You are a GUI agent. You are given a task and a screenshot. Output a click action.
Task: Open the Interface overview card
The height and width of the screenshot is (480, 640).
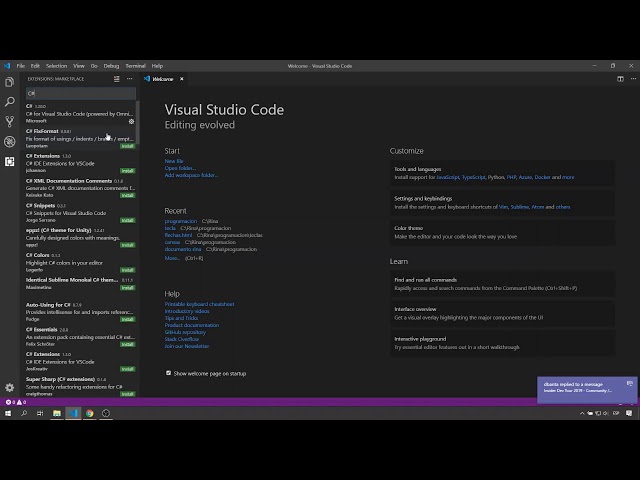[x=502, y=313]
